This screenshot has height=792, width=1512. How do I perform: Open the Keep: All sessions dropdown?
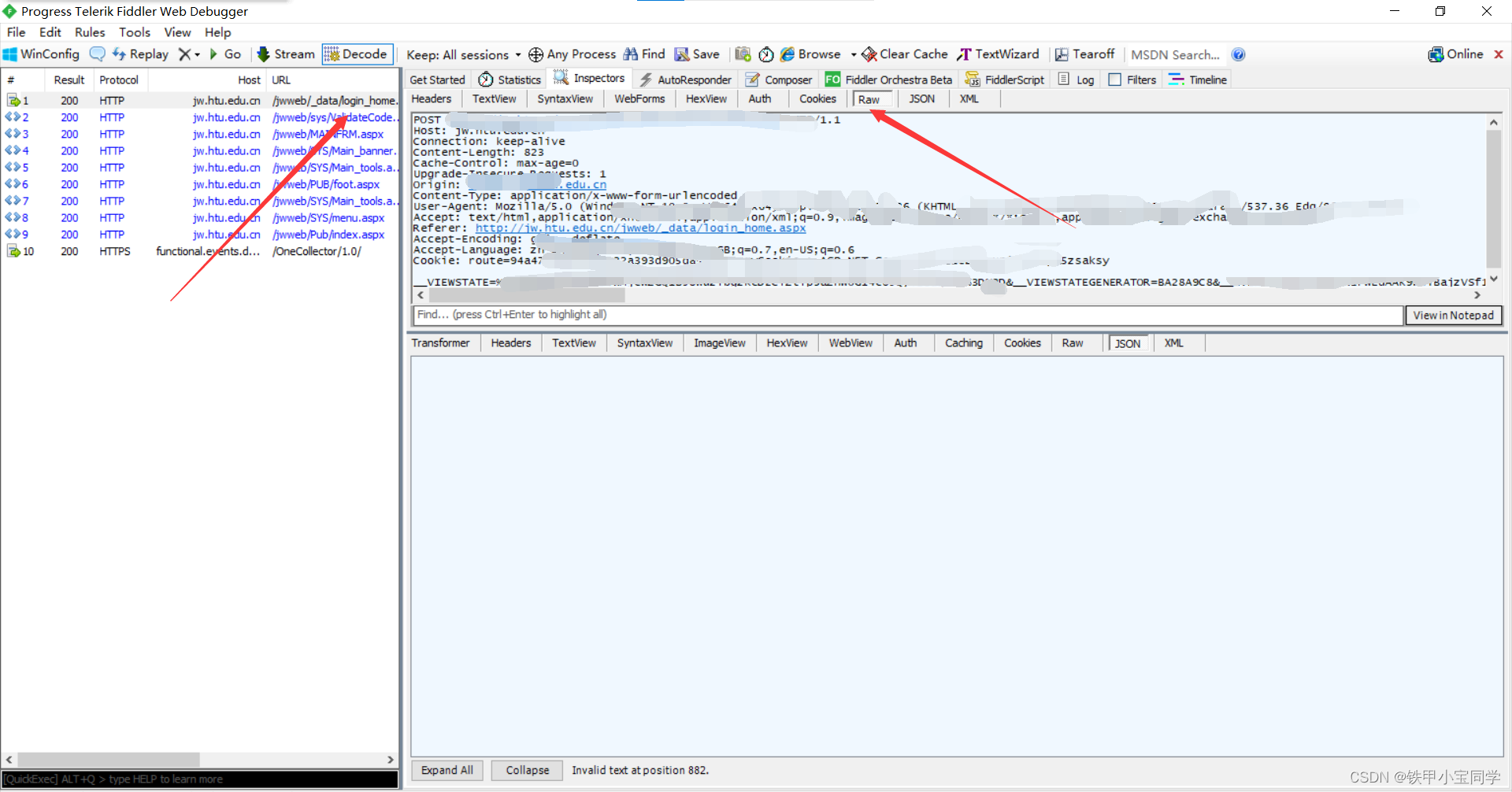tap(463, 54)
